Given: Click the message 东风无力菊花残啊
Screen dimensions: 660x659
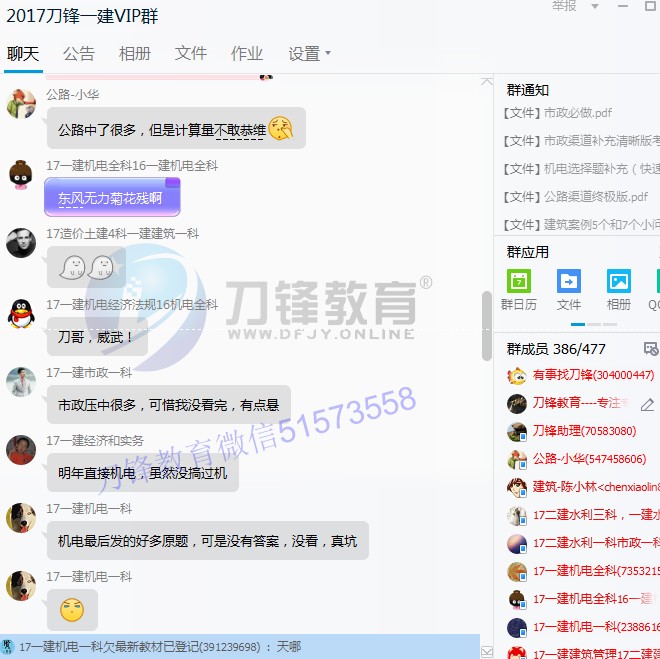Looking at the screenshot, I should pos(112,197).
